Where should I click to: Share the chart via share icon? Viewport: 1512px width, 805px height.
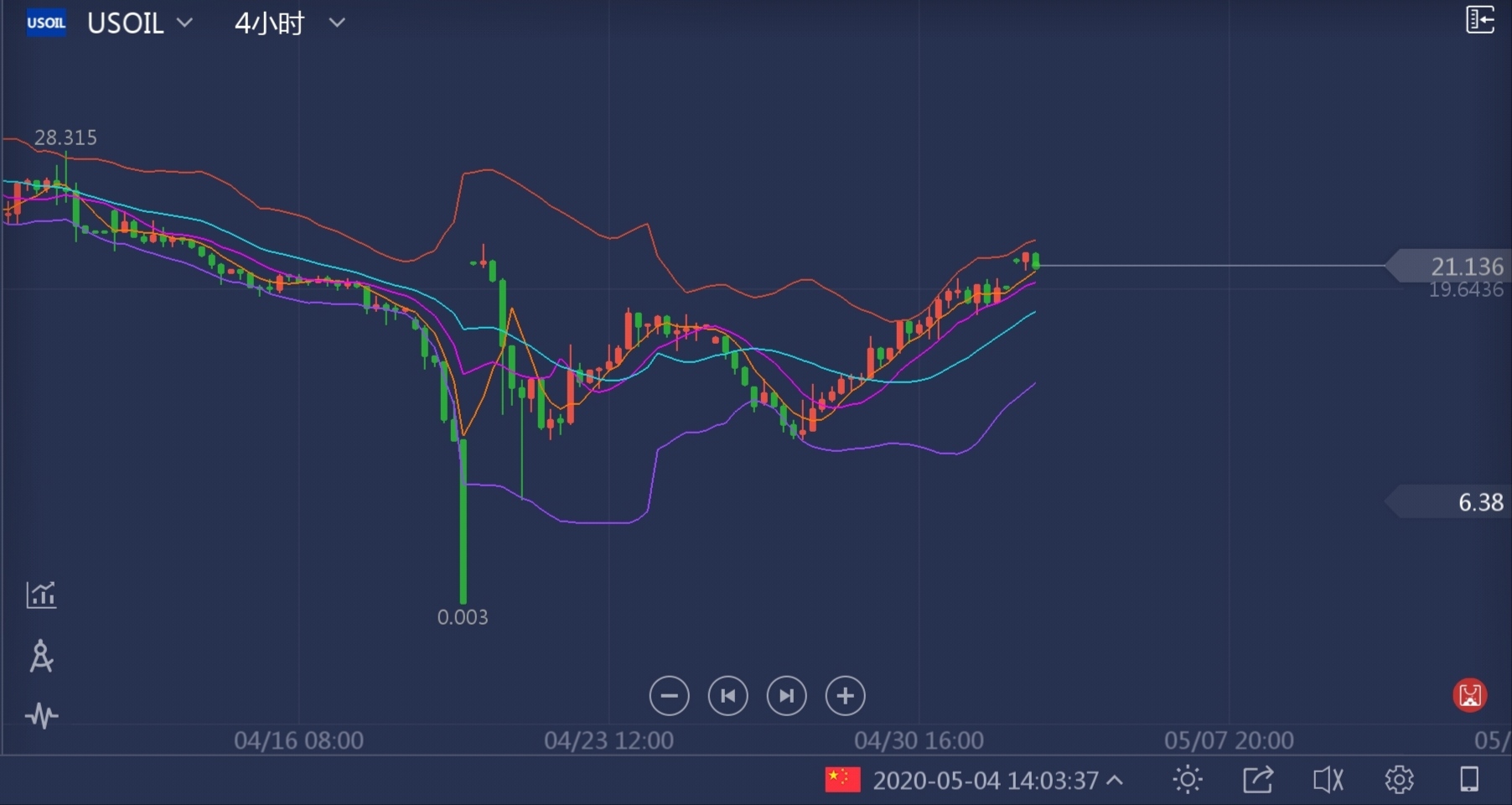[1258, 780]
